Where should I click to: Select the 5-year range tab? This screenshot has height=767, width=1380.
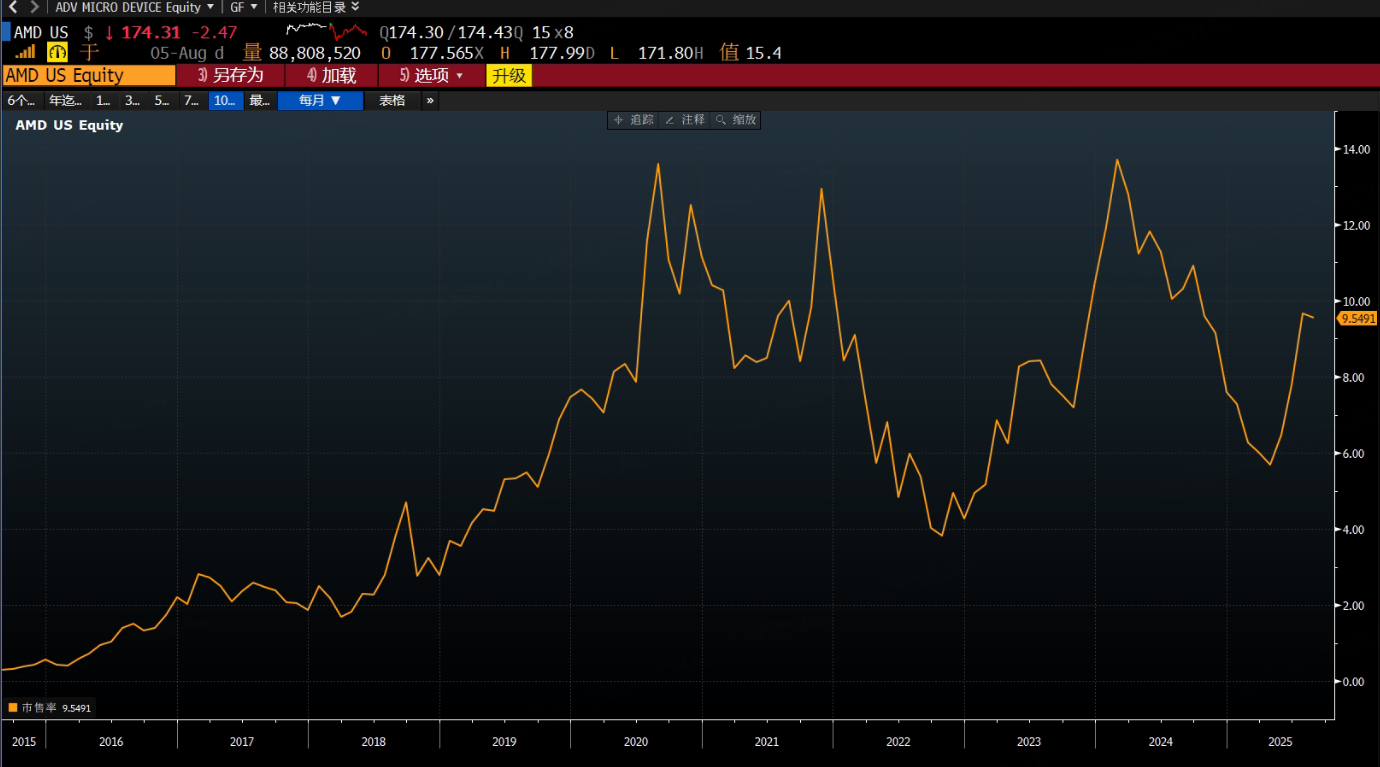point(162,100)
